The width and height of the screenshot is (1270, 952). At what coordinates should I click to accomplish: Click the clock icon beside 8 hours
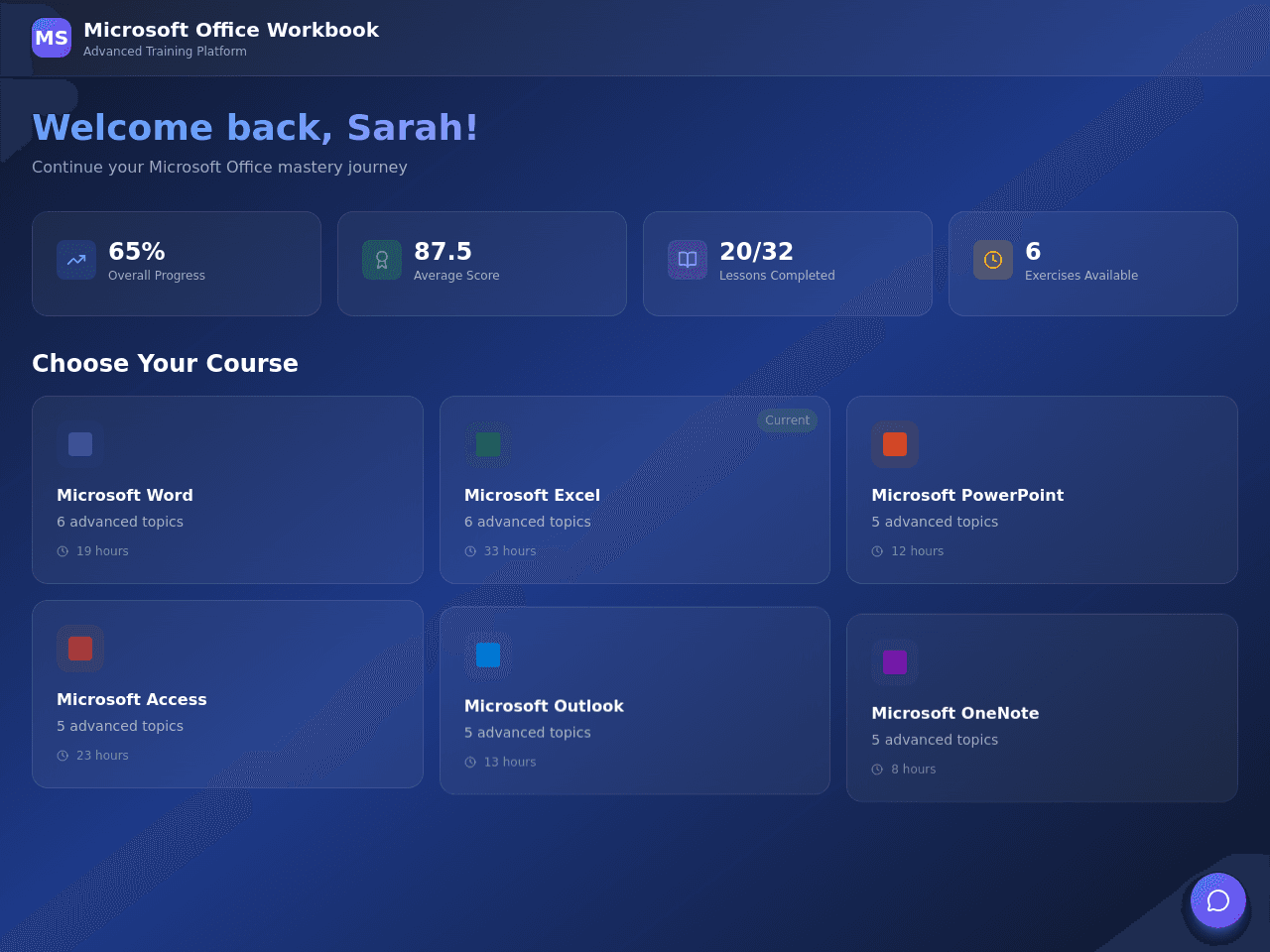pos(877,770)
